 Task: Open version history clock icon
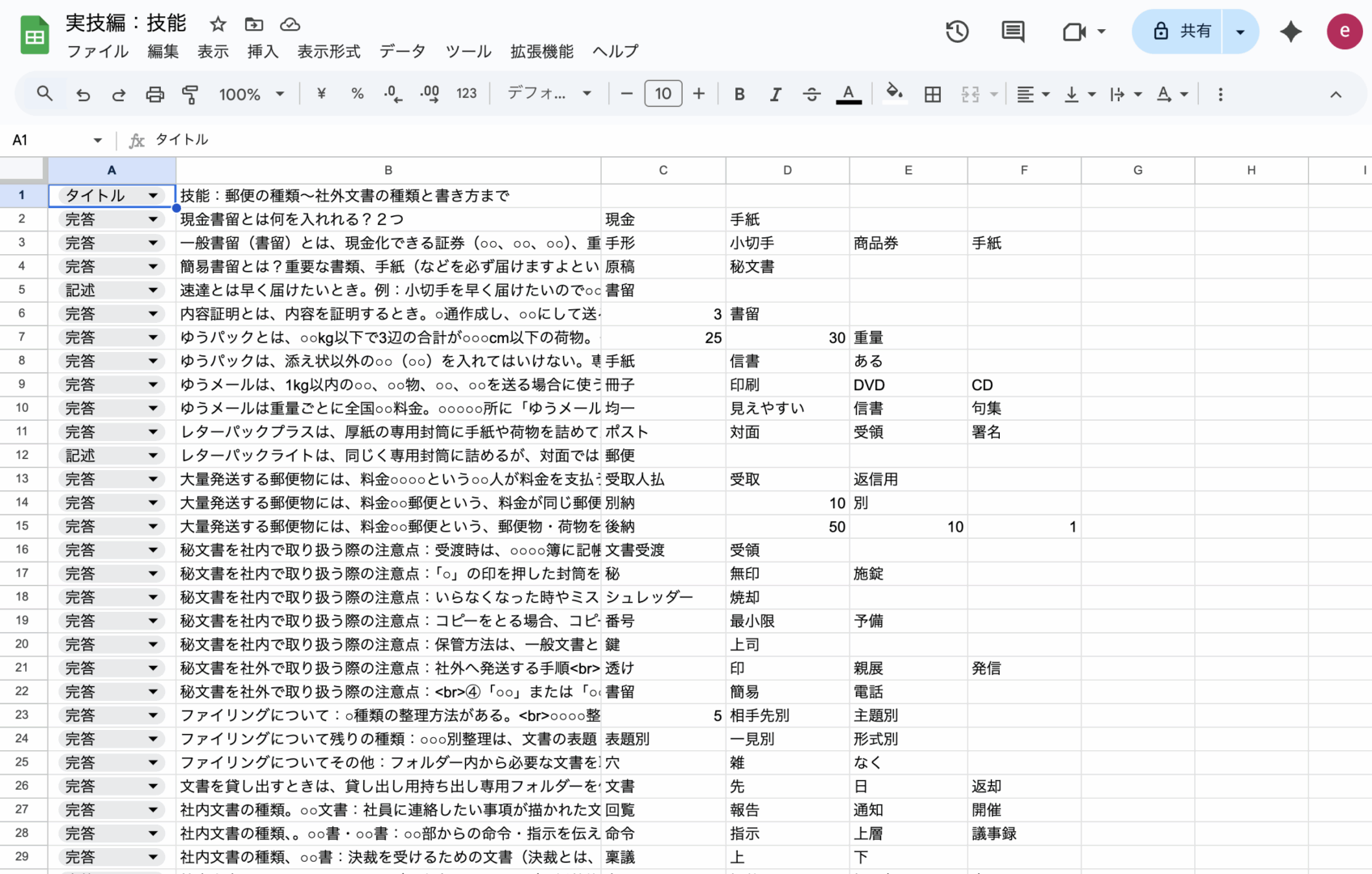tap(957, 32)
